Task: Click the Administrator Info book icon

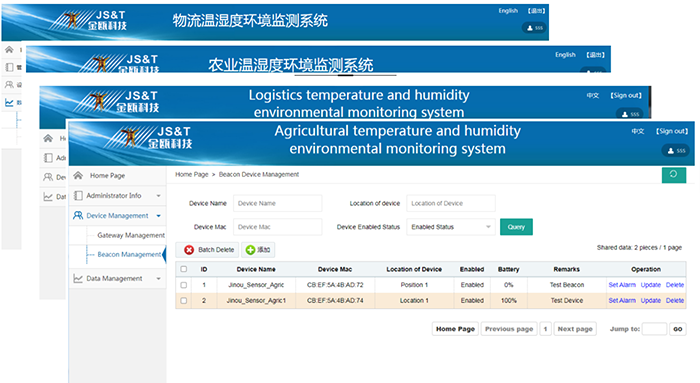Action: tap(78, 196)
